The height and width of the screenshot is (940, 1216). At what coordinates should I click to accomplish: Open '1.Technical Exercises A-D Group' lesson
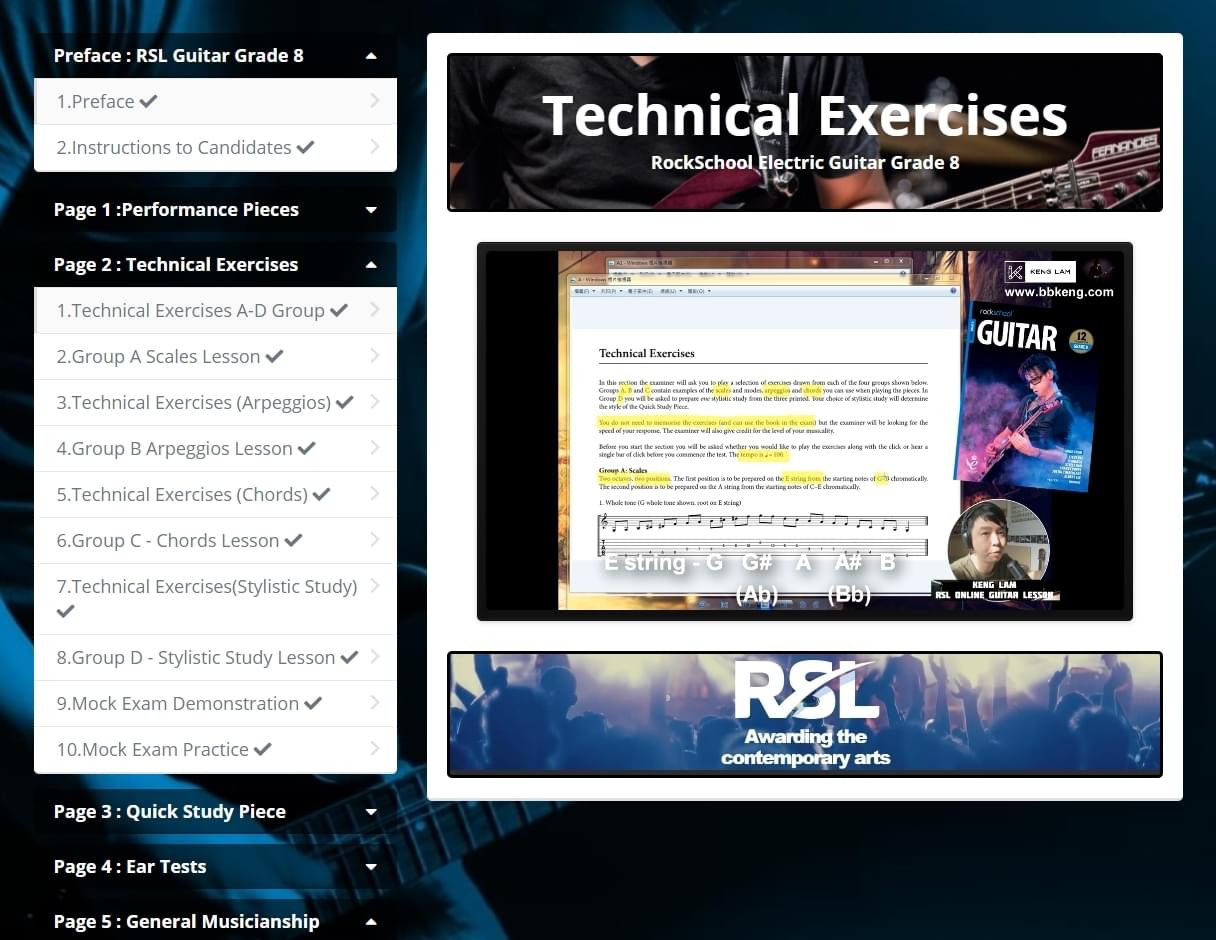click(x=215, y=310)
